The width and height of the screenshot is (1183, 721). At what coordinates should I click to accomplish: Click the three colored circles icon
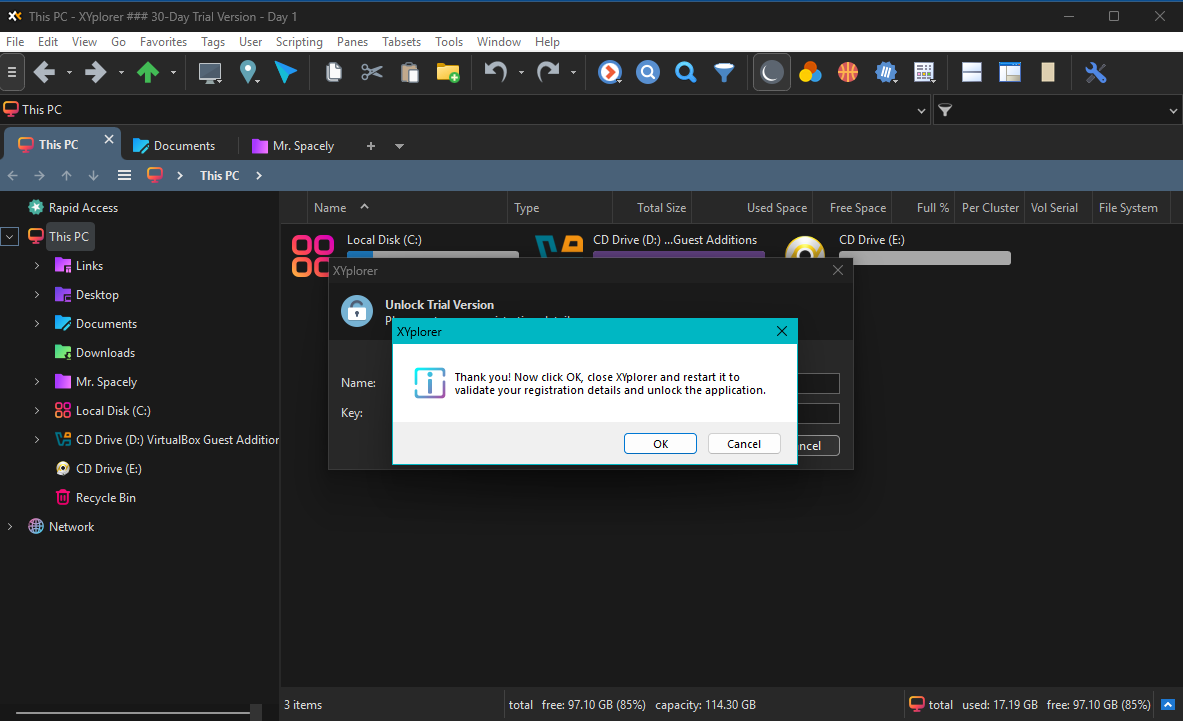810,72
